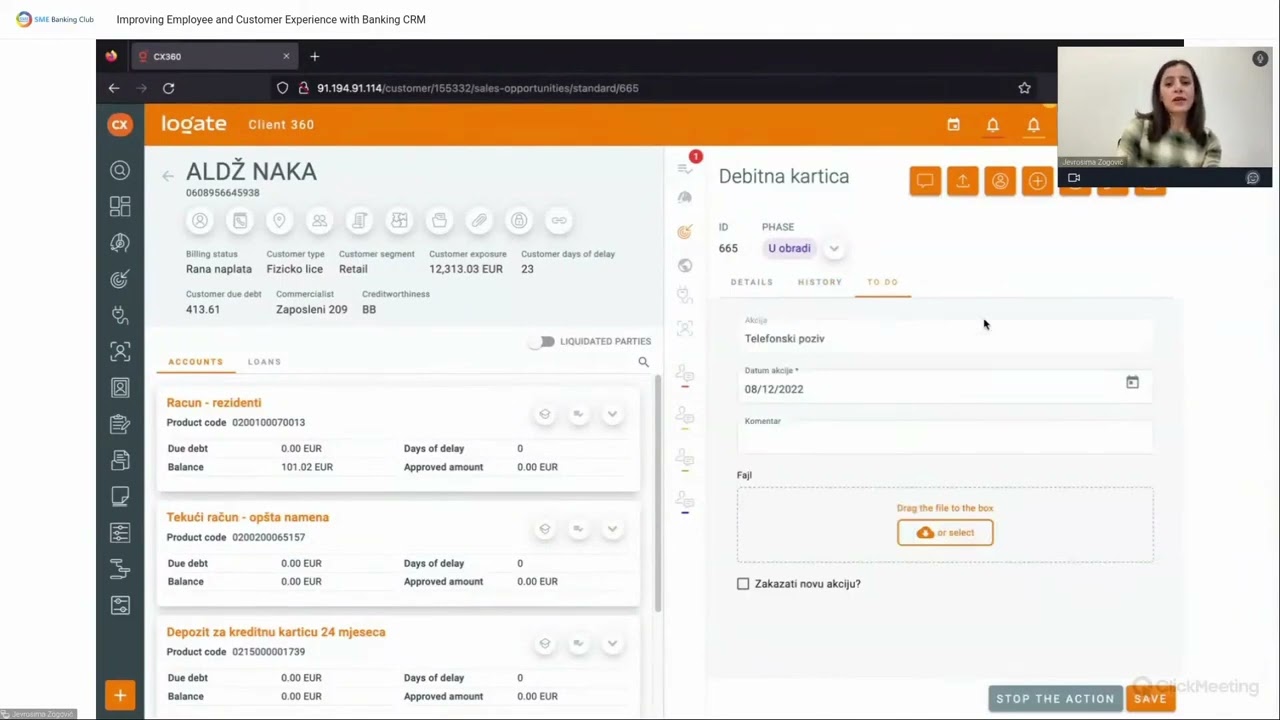Click the CX logo in the sidebar
This screenshot has height=720, width=1280.
click(120, 124)
